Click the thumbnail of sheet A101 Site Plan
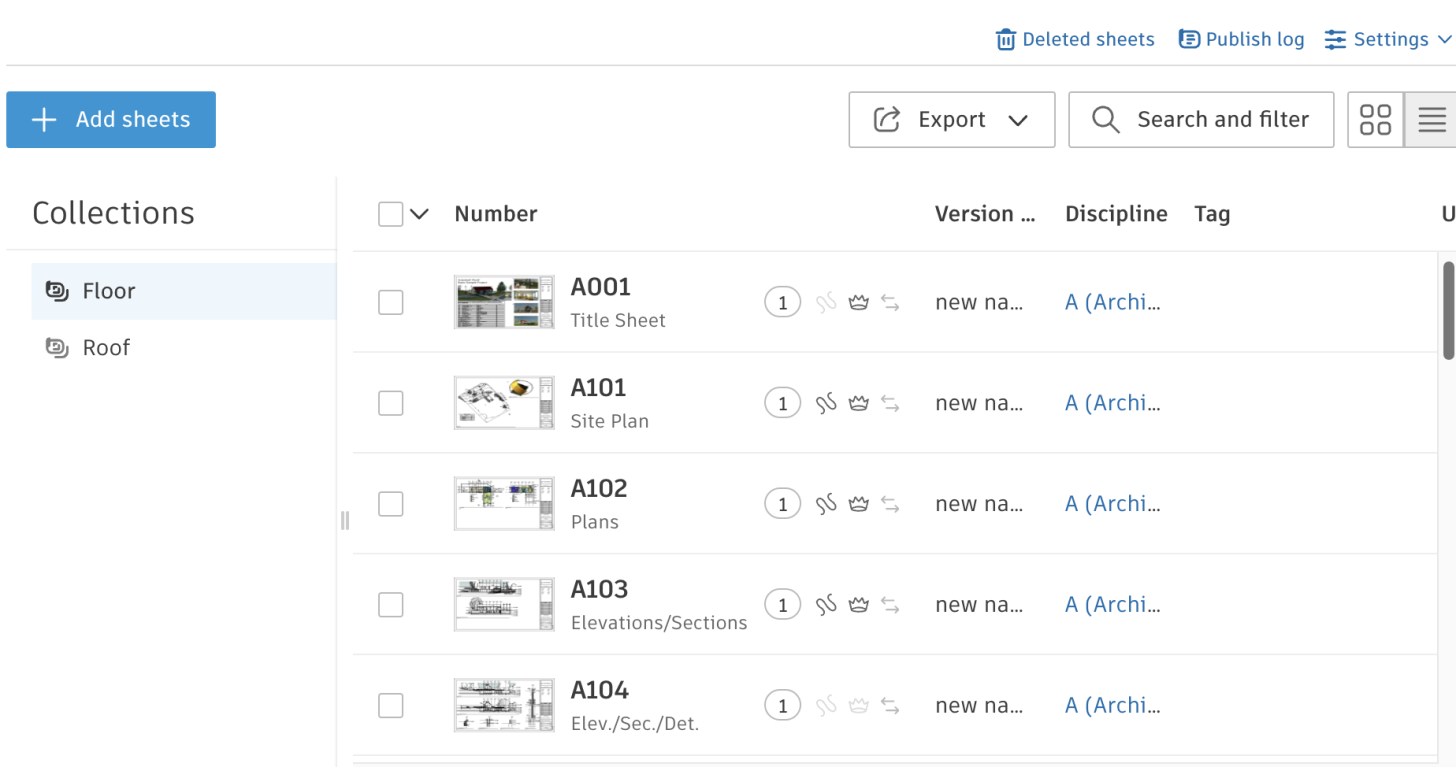Image resolution: width=1456 pixels, height=767 pixels. [x=503, y=402]
